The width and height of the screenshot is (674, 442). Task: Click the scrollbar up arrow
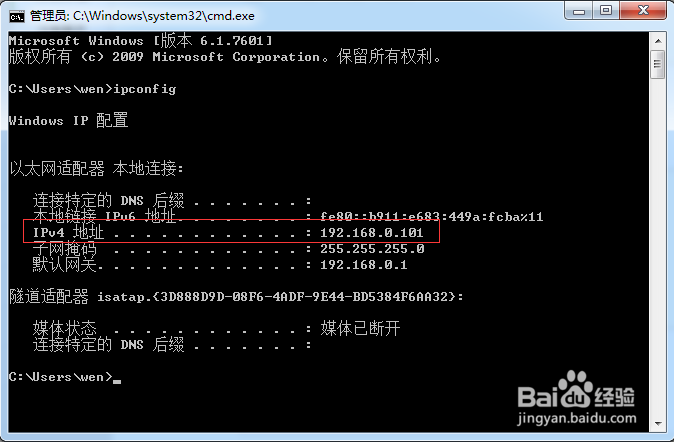pyautogui.click(x=658, y=41)
